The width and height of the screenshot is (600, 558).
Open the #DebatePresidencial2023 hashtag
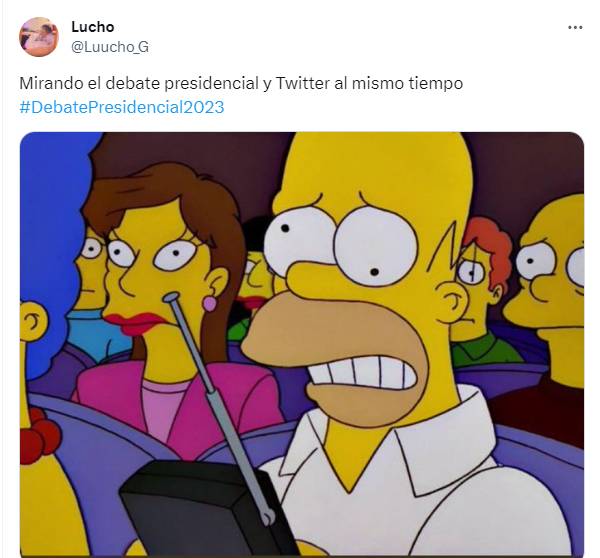click(122, 107)
